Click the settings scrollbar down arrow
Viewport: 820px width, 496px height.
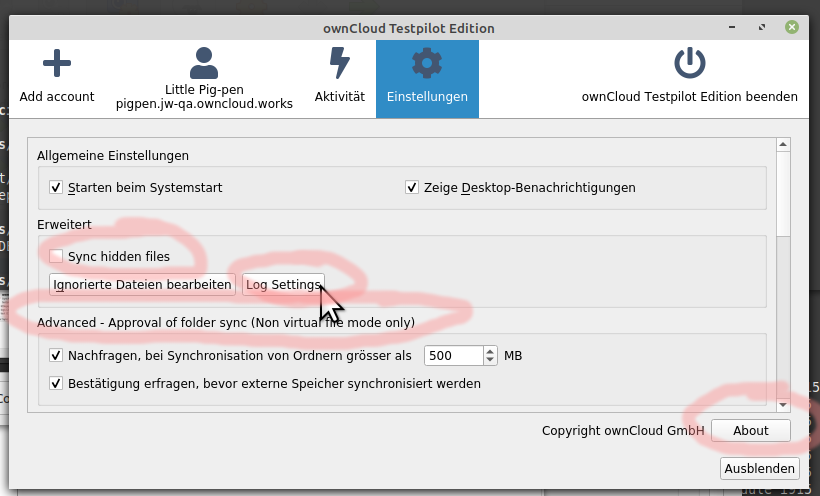pos(783,405)
